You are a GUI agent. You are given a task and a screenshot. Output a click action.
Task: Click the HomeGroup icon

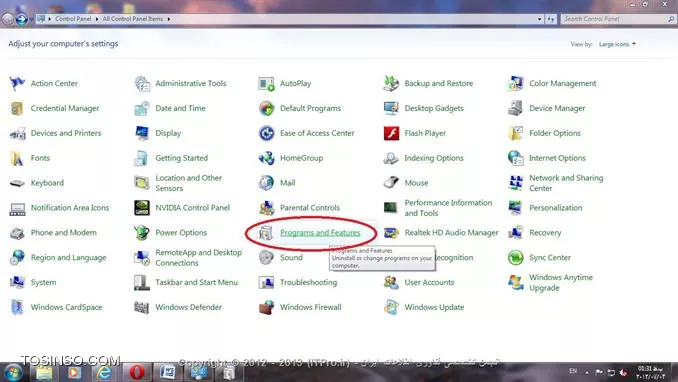pyautogui.click(x=266, y=158)
